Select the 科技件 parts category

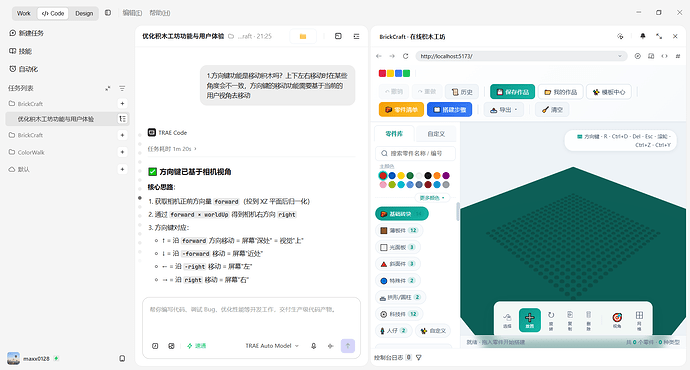pos(398,314)
